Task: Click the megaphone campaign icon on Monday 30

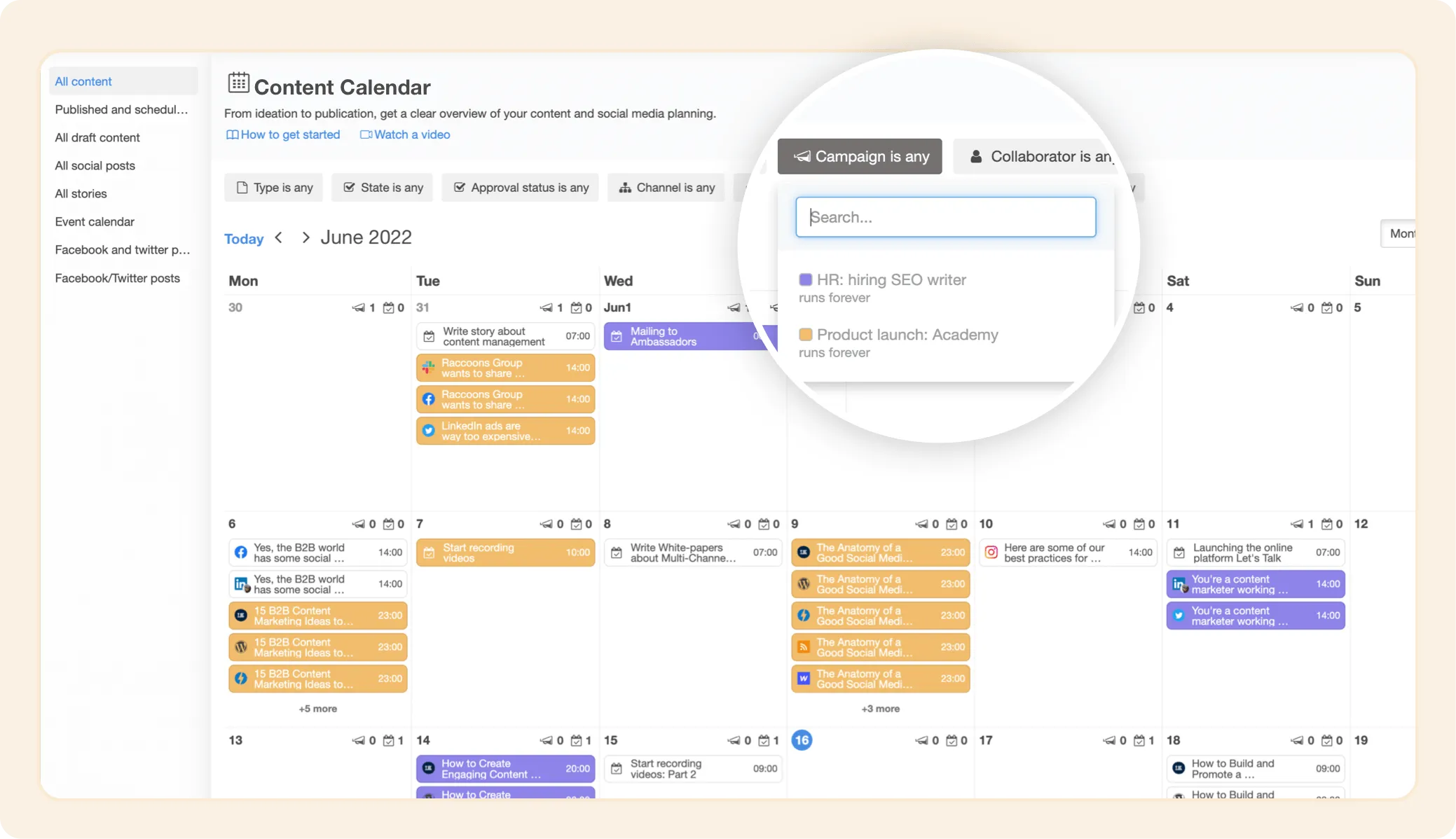Action: point(358,307)
